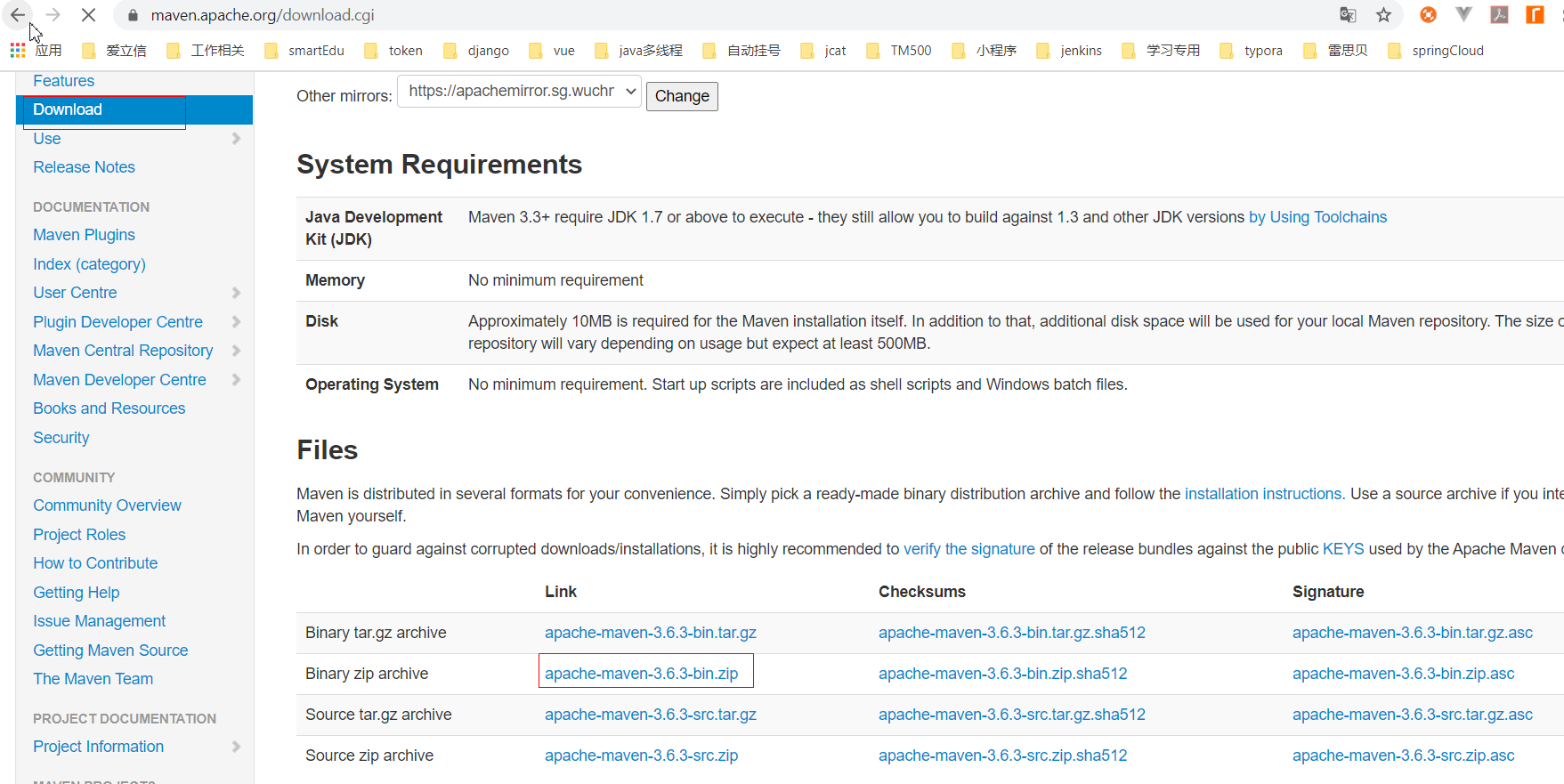Screen dimensions: 1564x784
Task: Open Community Overview sidebar link
Action: tap(107, 505)
